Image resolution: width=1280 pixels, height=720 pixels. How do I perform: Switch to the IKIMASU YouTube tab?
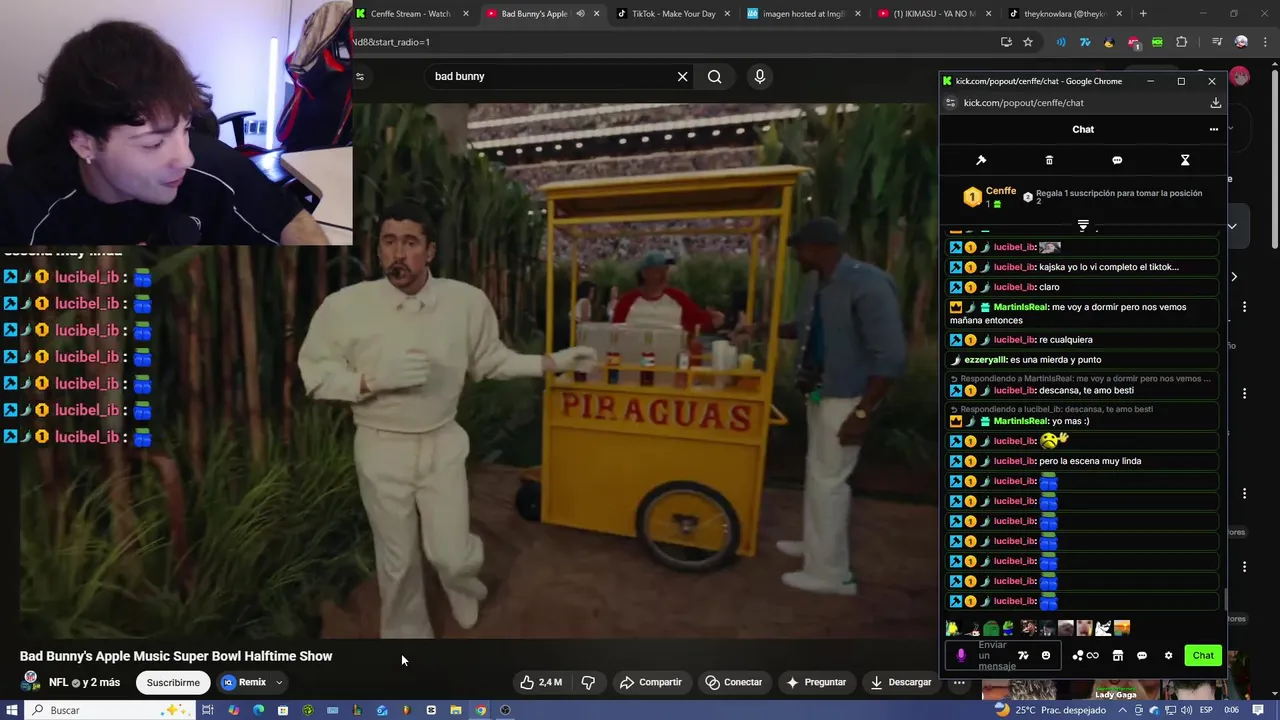click(933, 13)
